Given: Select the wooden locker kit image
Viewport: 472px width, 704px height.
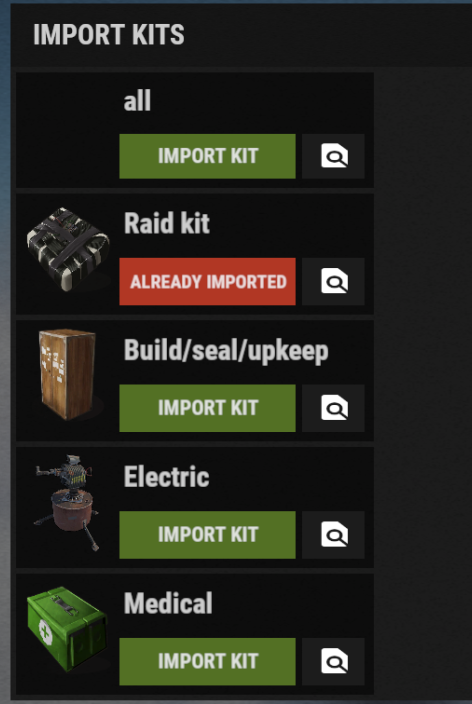Looking at the screenshot, I should click(67, 375).
